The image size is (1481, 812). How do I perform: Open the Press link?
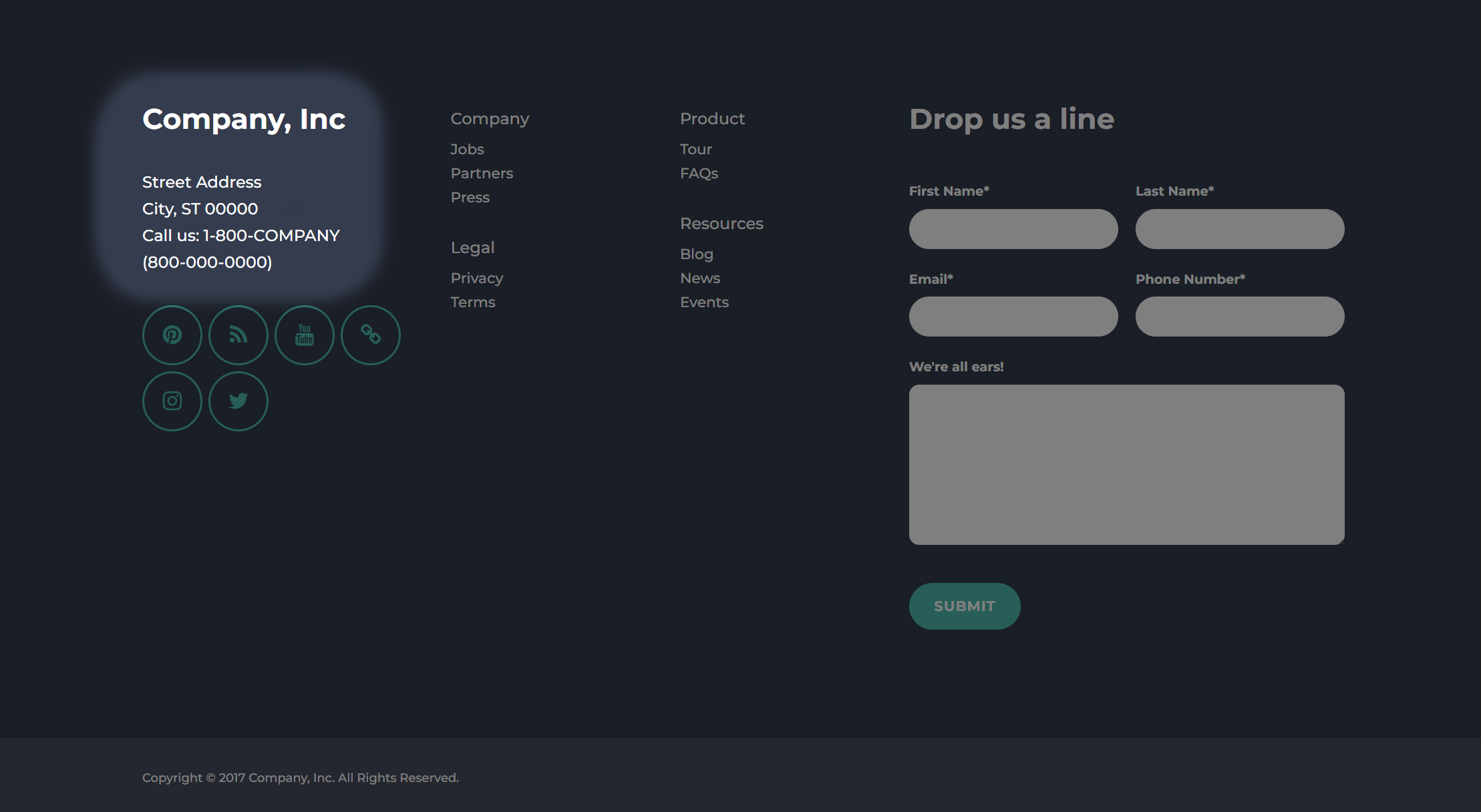[470, 198]
